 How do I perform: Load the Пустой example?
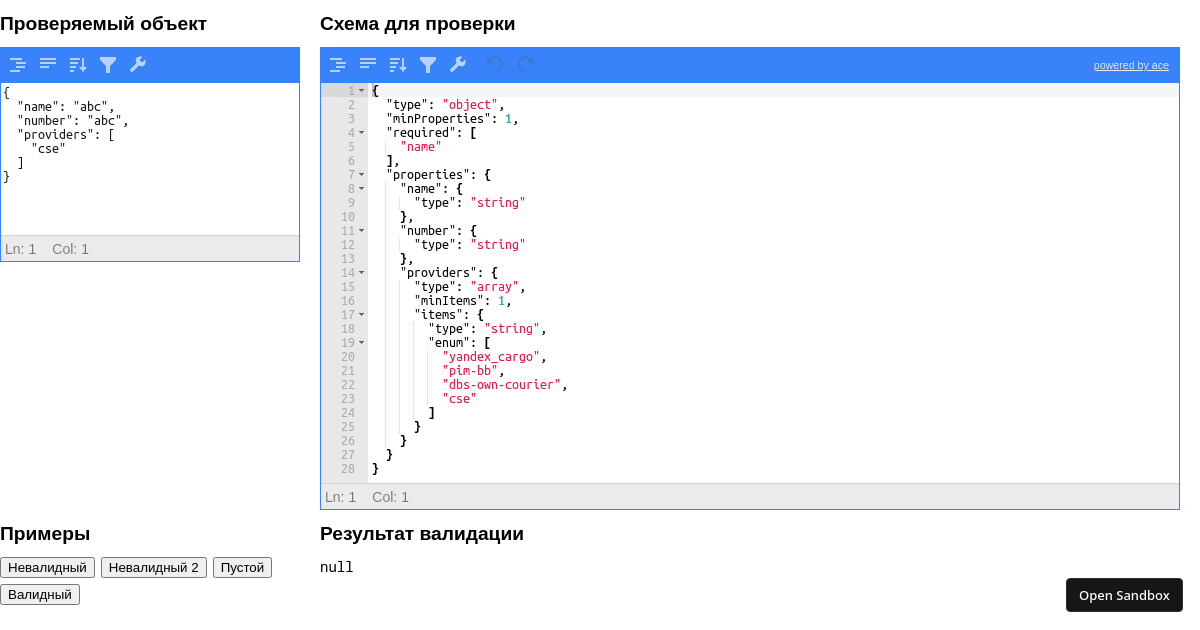coord(242,568)
